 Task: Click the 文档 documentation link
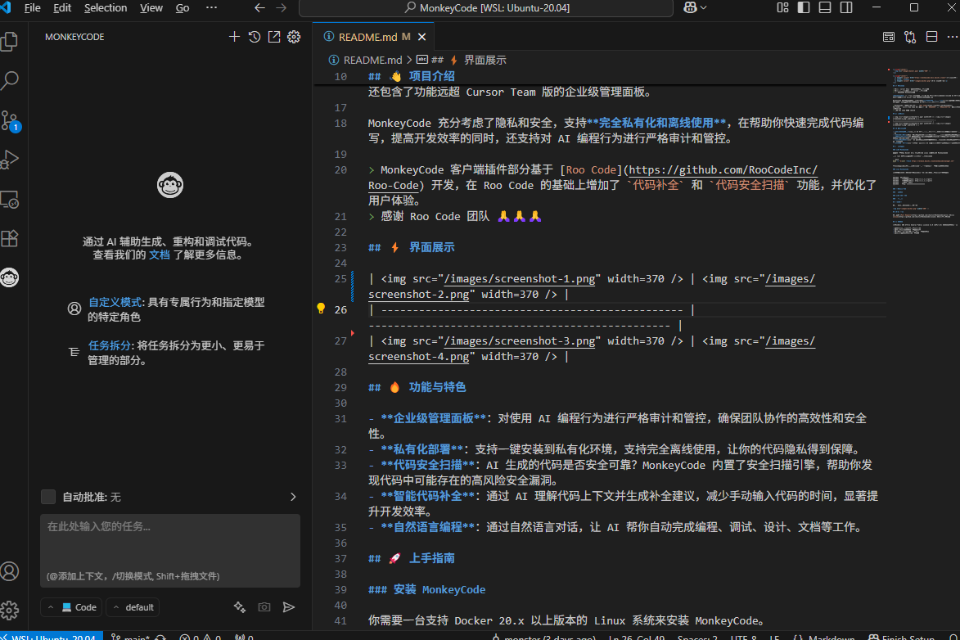(x=159, y=255)
